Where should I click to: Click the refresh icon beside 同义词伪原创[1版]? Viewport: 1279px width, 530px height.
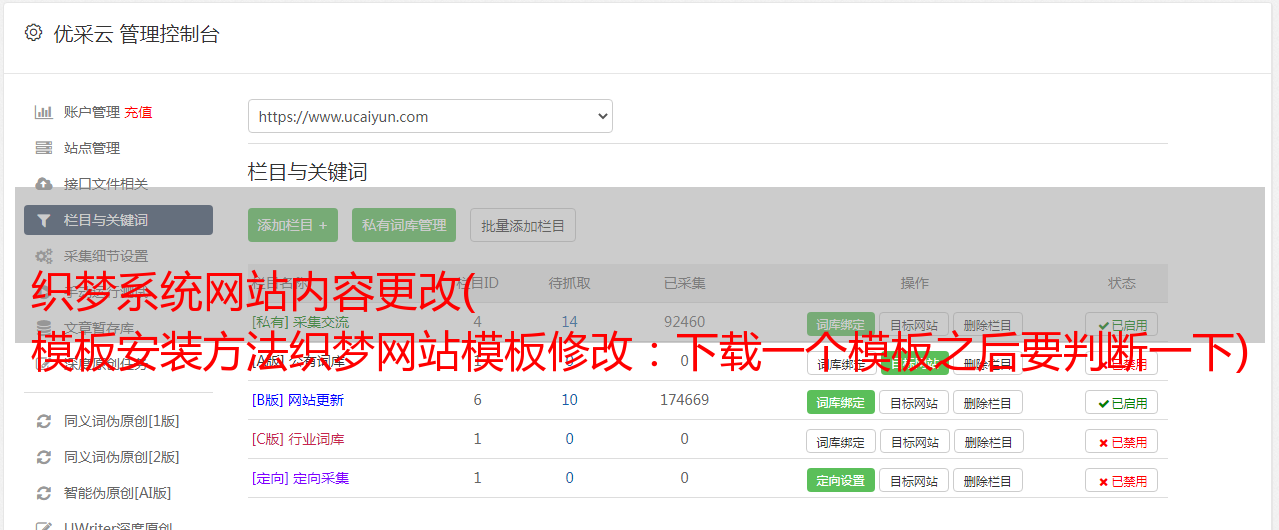coord(43,421)
